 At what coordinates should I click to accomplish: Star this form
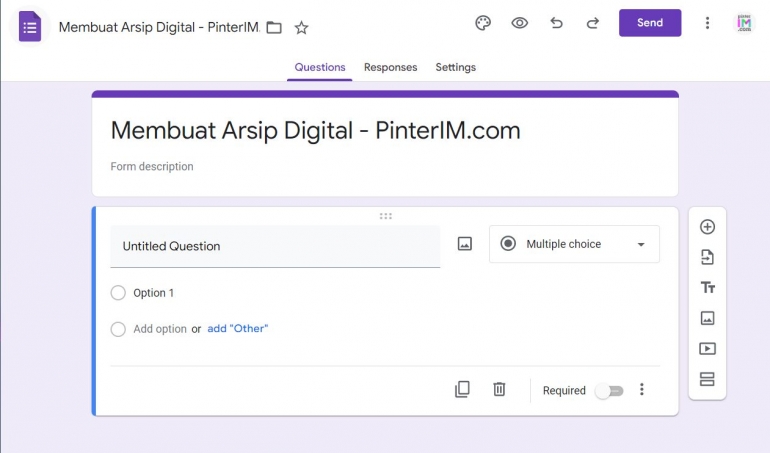point(302,28)
